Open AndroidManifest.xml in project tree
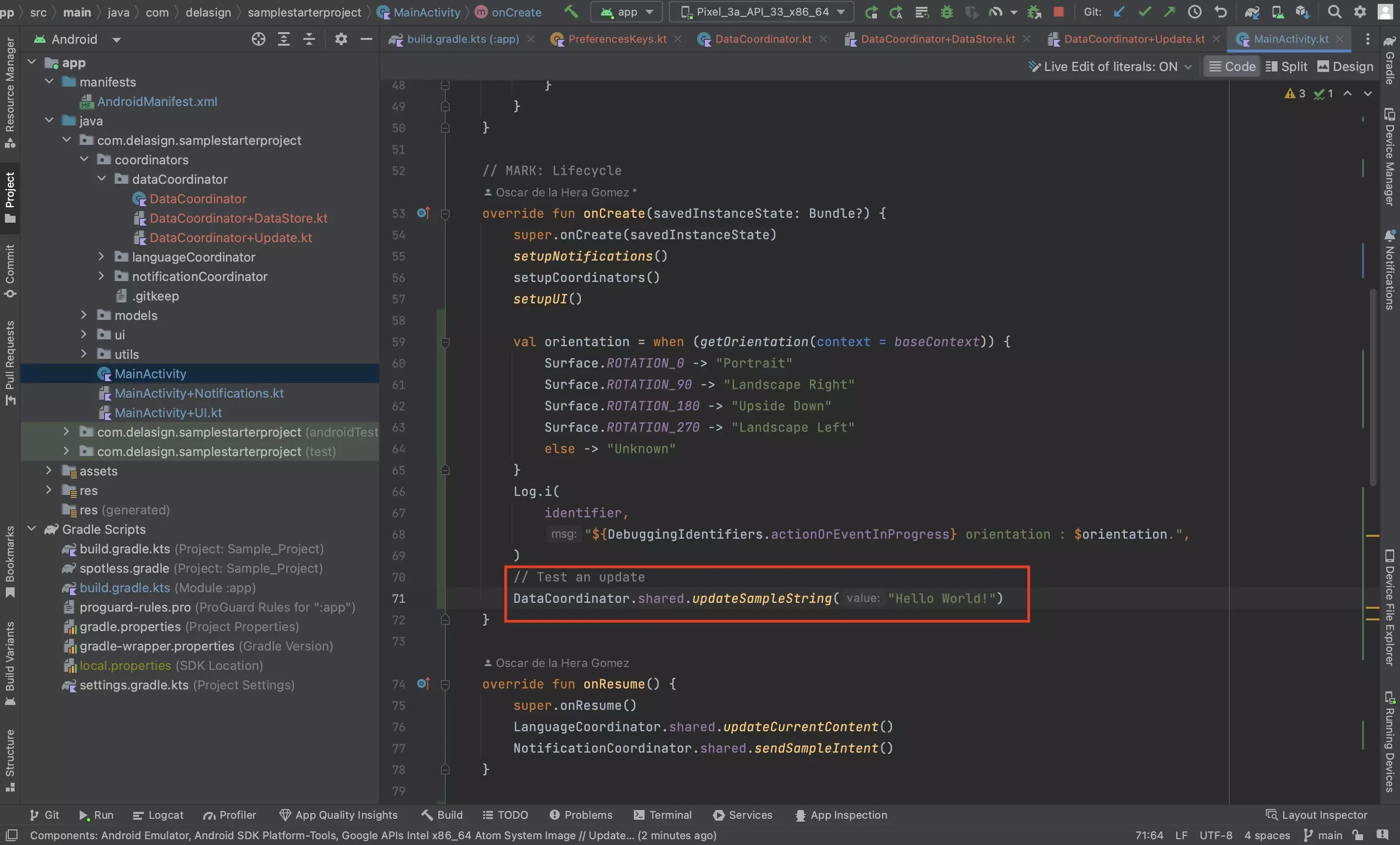Screen dimensions: 1400x845 tap(157, 101)
